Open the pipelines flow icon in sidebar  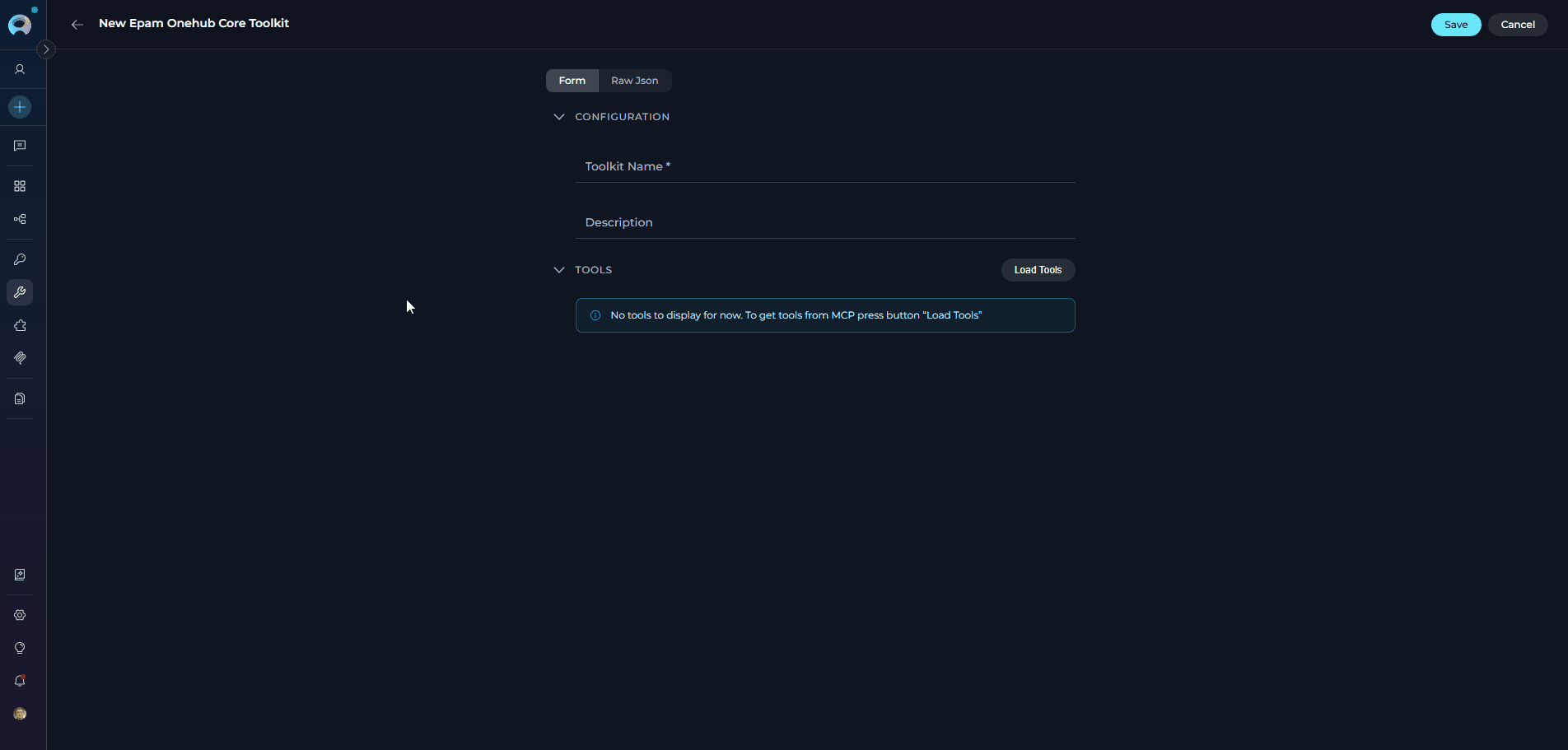point(20,219)
